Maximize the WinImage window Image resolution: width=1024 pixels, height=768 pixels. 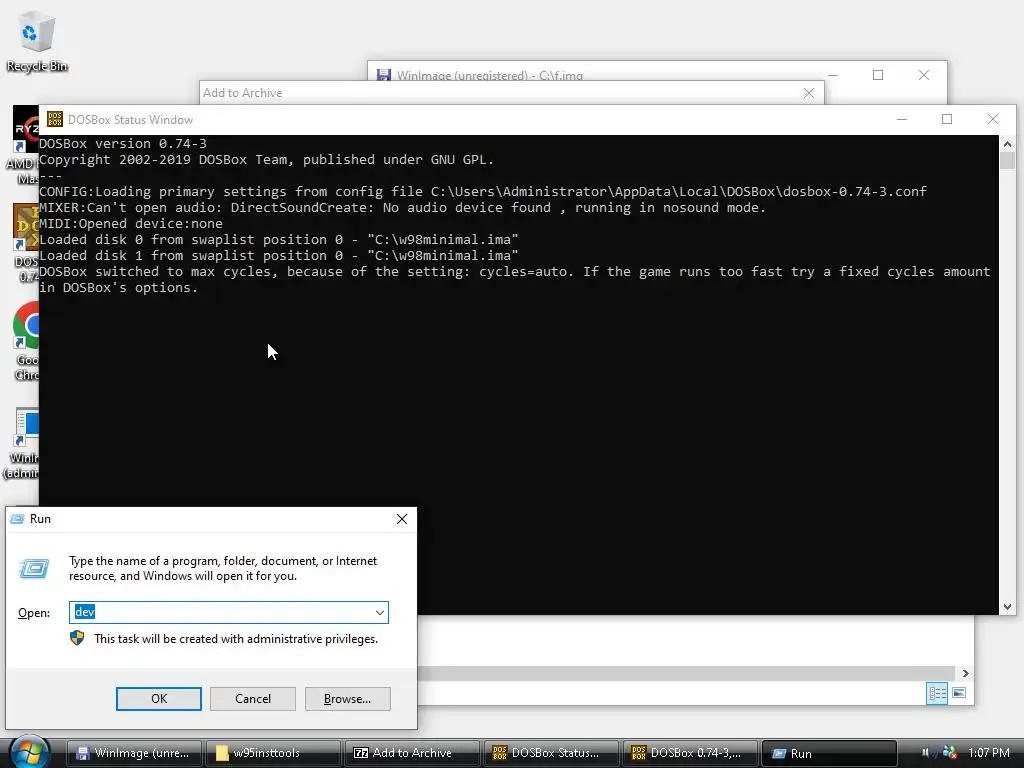878,75
